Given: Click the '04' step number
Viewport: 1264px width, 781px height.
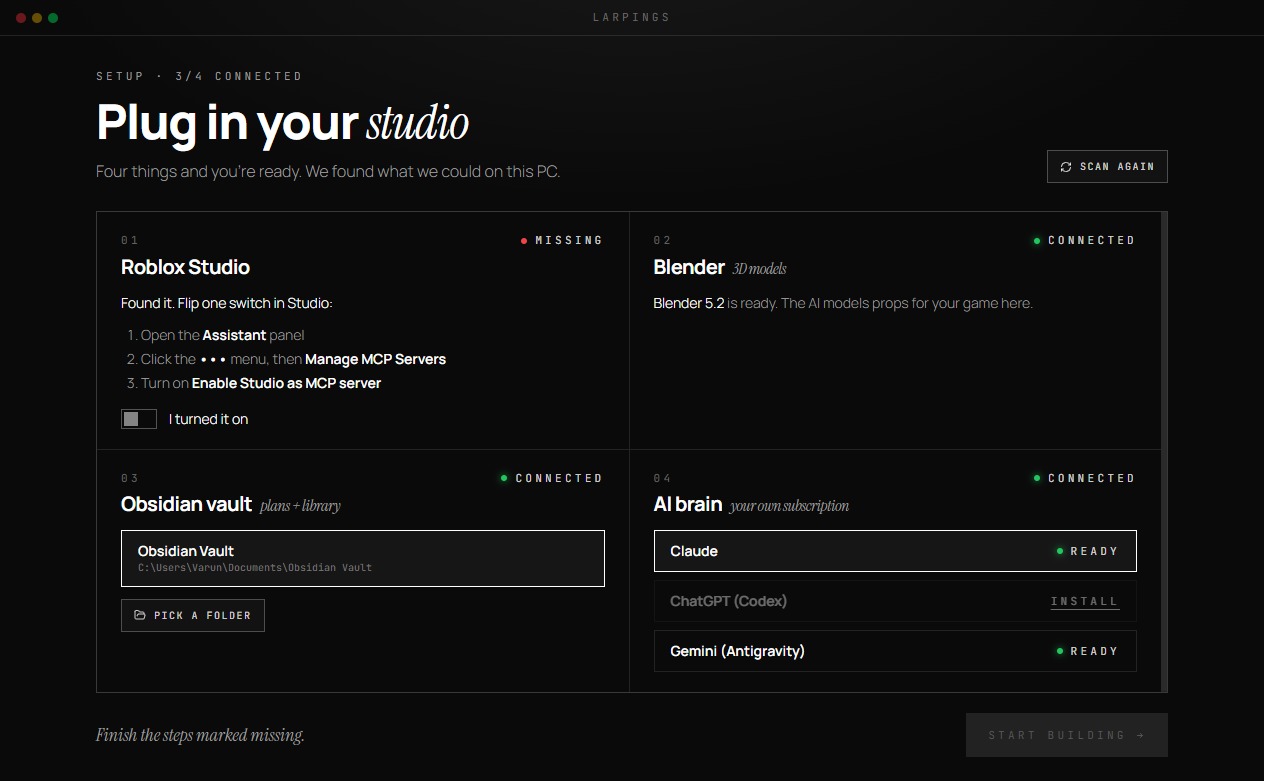Looking at the screenshot, I should pos(662,478).
